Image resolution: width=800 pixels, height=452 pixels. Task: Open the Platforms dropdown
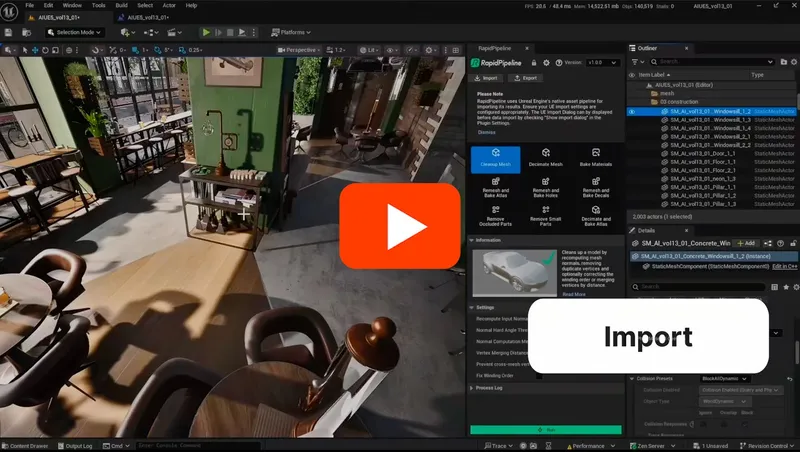pyautogui.click(x=291, y=32)
